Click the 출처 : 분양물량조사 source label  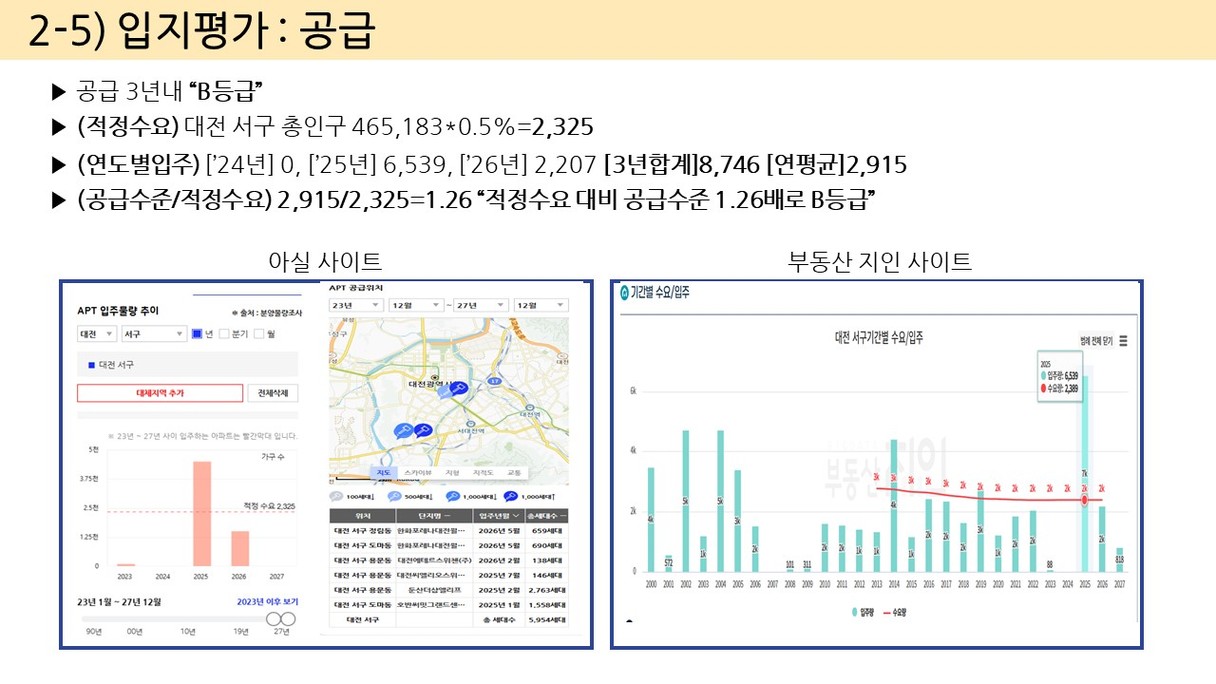pos(266,313)
